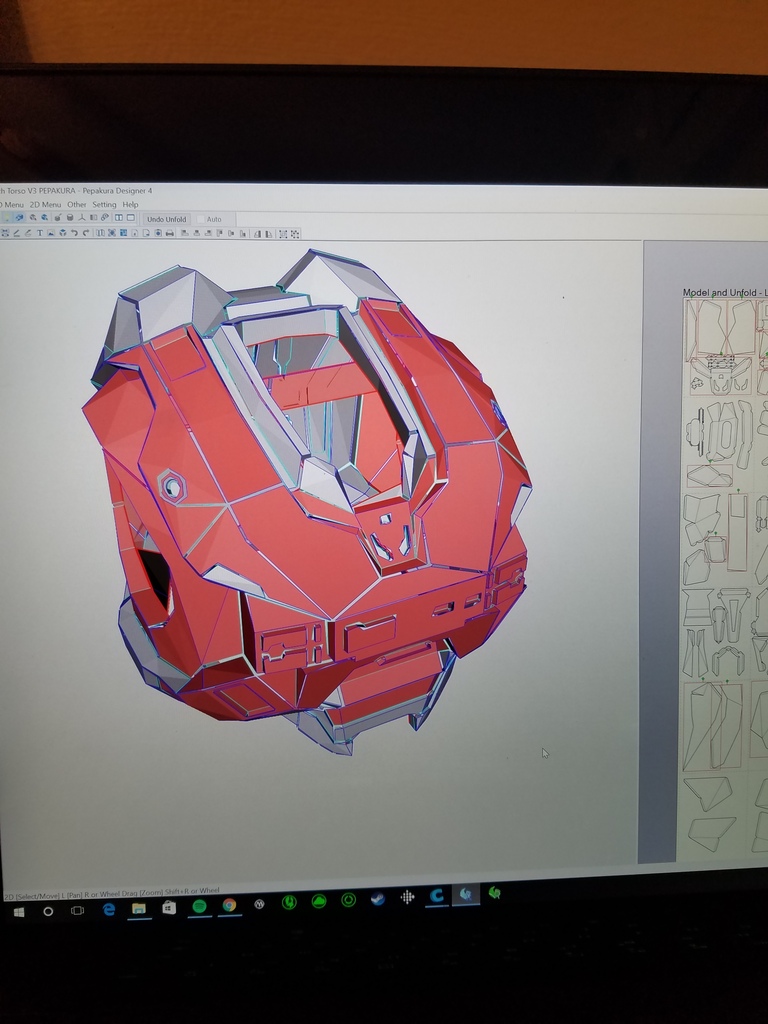Launch Microsoft Edge from taskbar
This screenshot has width=768, height=1024.
click(x=108, y=909)
